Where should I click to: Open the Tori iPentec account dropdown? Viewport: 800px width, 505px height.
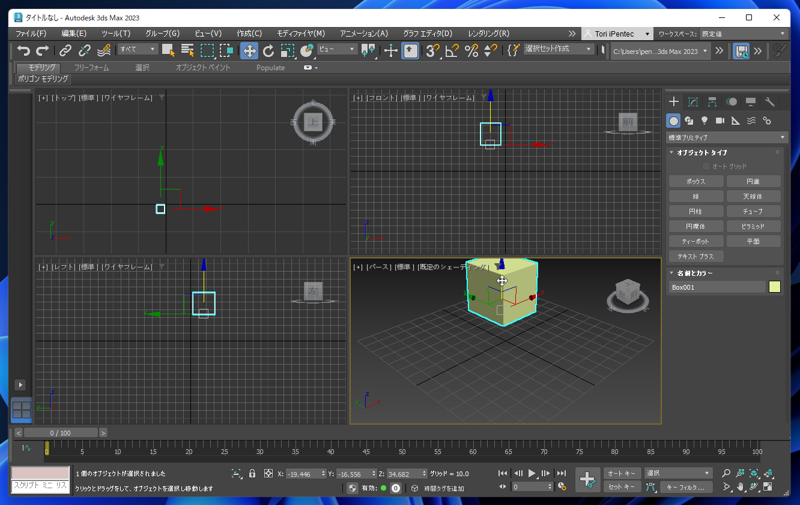click(x=617, y=34)
